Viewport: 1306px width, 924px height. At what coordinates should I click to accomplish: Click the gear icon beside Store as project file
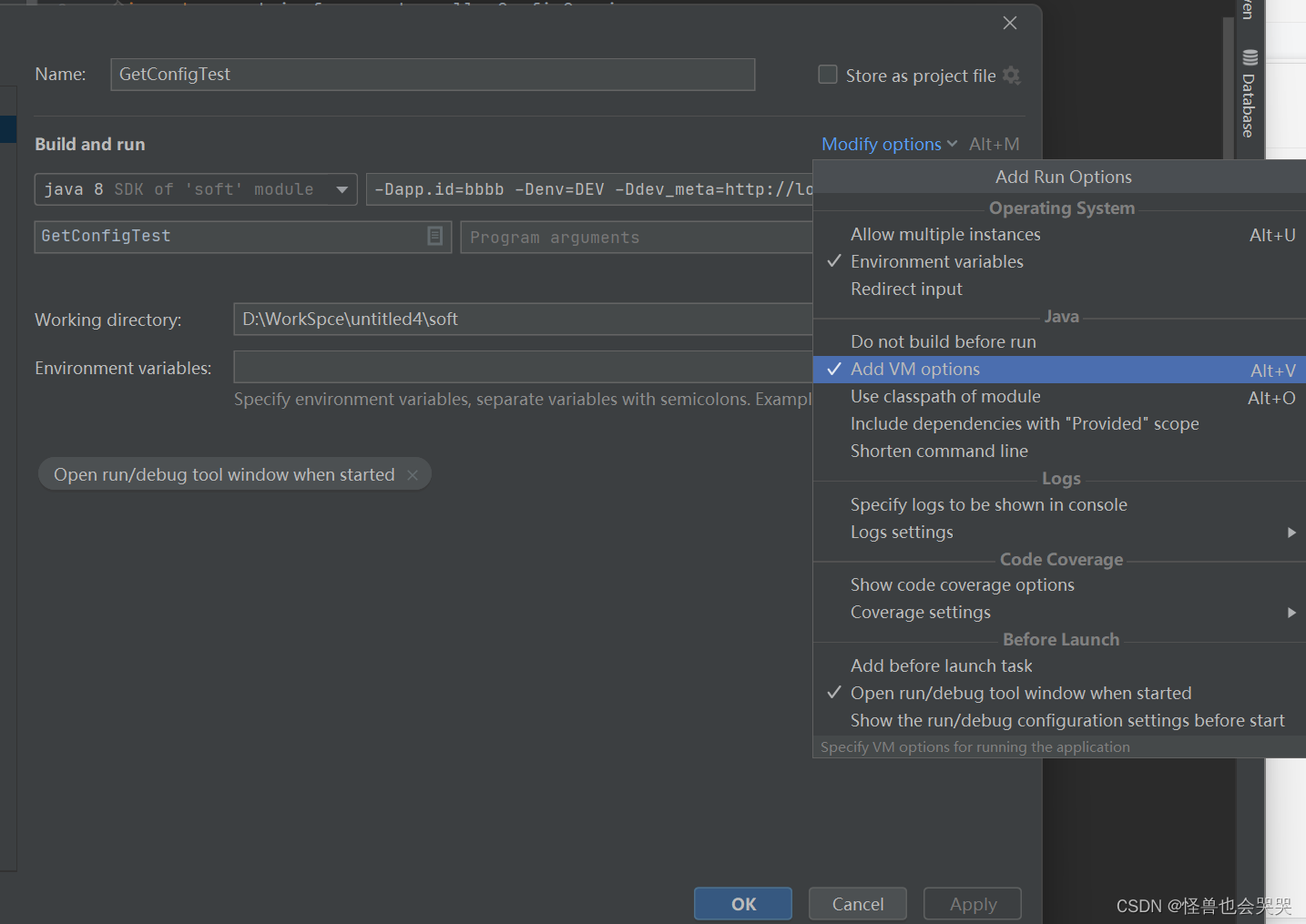[x=1011, y=76]
